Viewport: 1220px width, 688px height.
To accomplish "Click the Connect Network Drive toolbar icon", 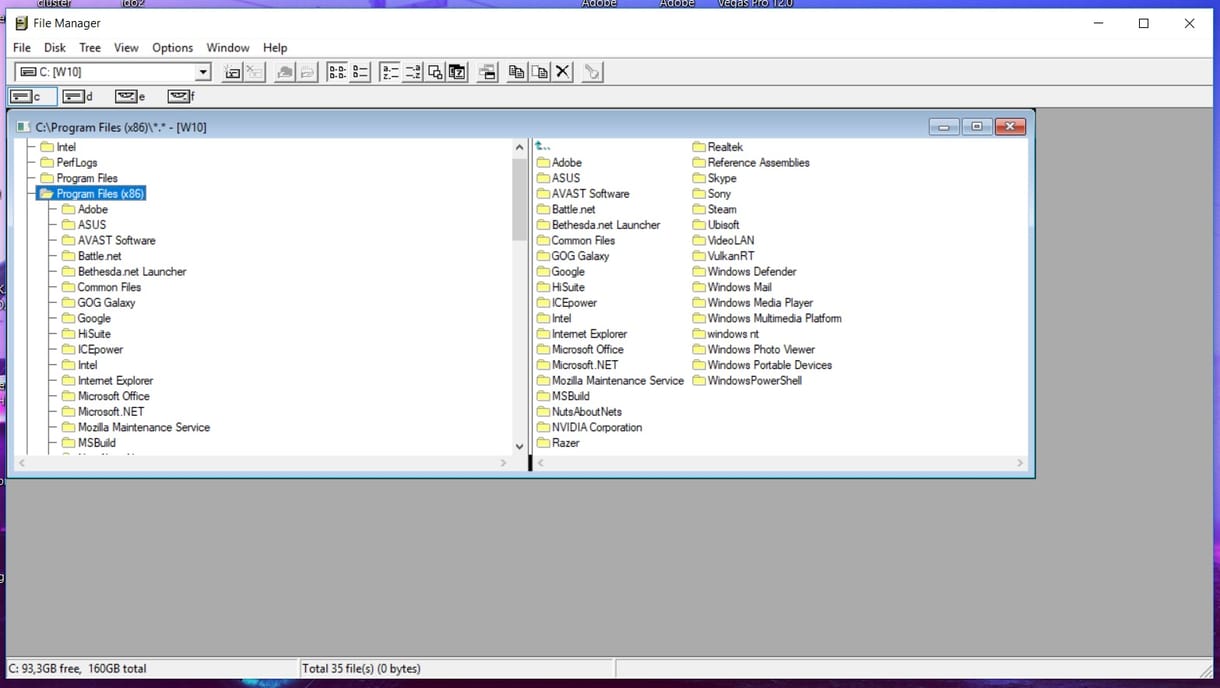I will coord(232,72).
